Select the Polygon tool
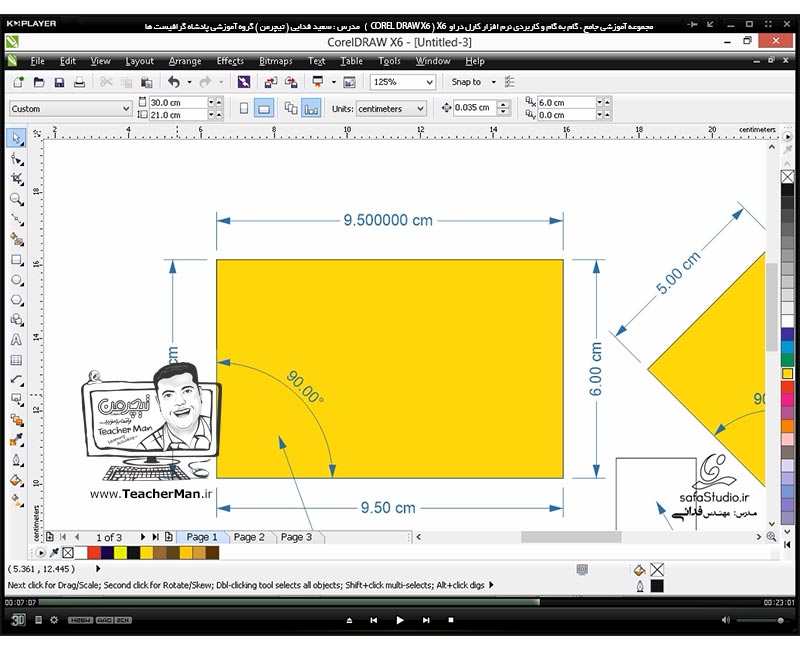Image resolution: width=800 pixels, height=650 pixels. pos(16,300)
